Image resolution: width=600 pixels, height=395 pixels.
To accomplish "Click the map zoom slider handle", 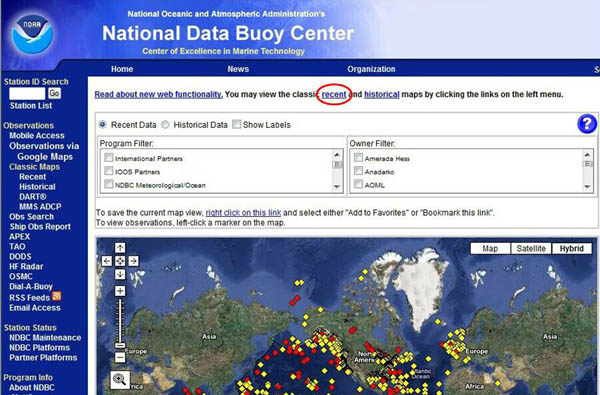I will 120,345.
